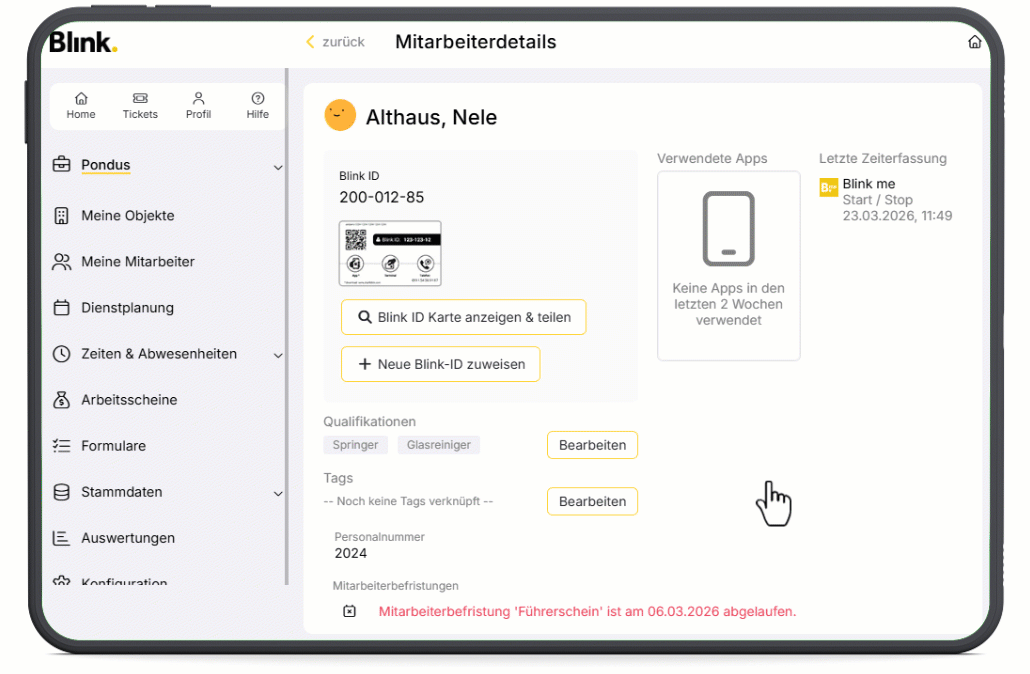Viewport: 1030px width, 674px height.
Task: Click the home icon in top-right corner
Action: (x=975, y=42)
